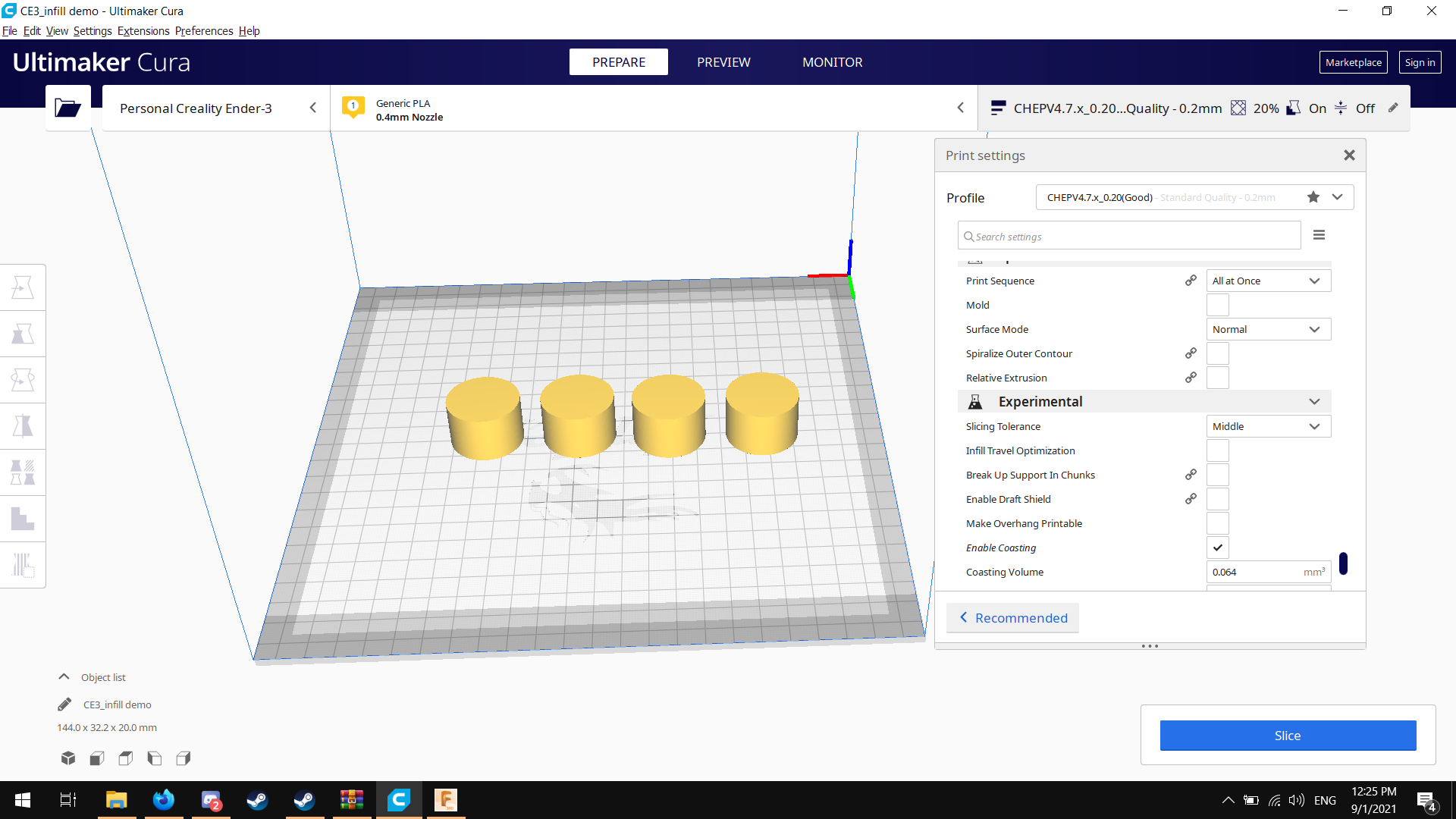Open the Extensions menu
Image resolution: width=1456 pixels, height=819 pixels.
143,31
